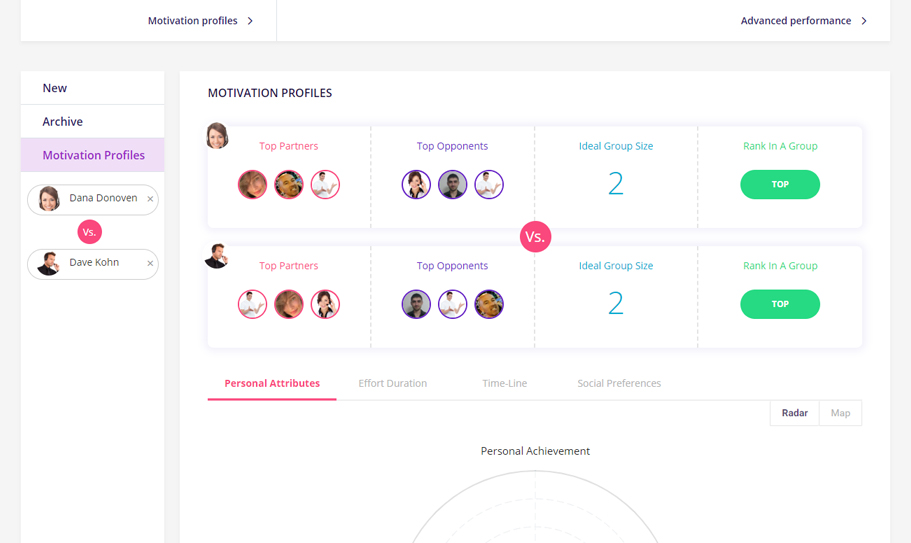
Task: Click Dave Kohn's avatar in sidebar chip
Action: tap(49, 264)
